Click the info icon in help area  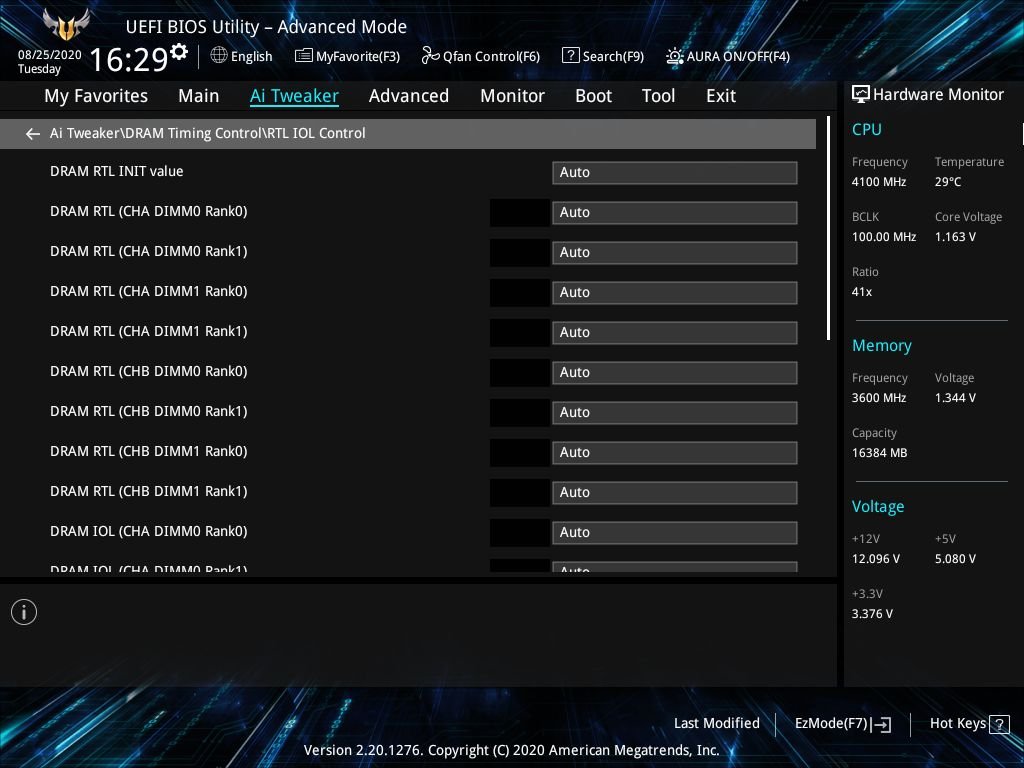pyautogui.click(x=24, y=612)
